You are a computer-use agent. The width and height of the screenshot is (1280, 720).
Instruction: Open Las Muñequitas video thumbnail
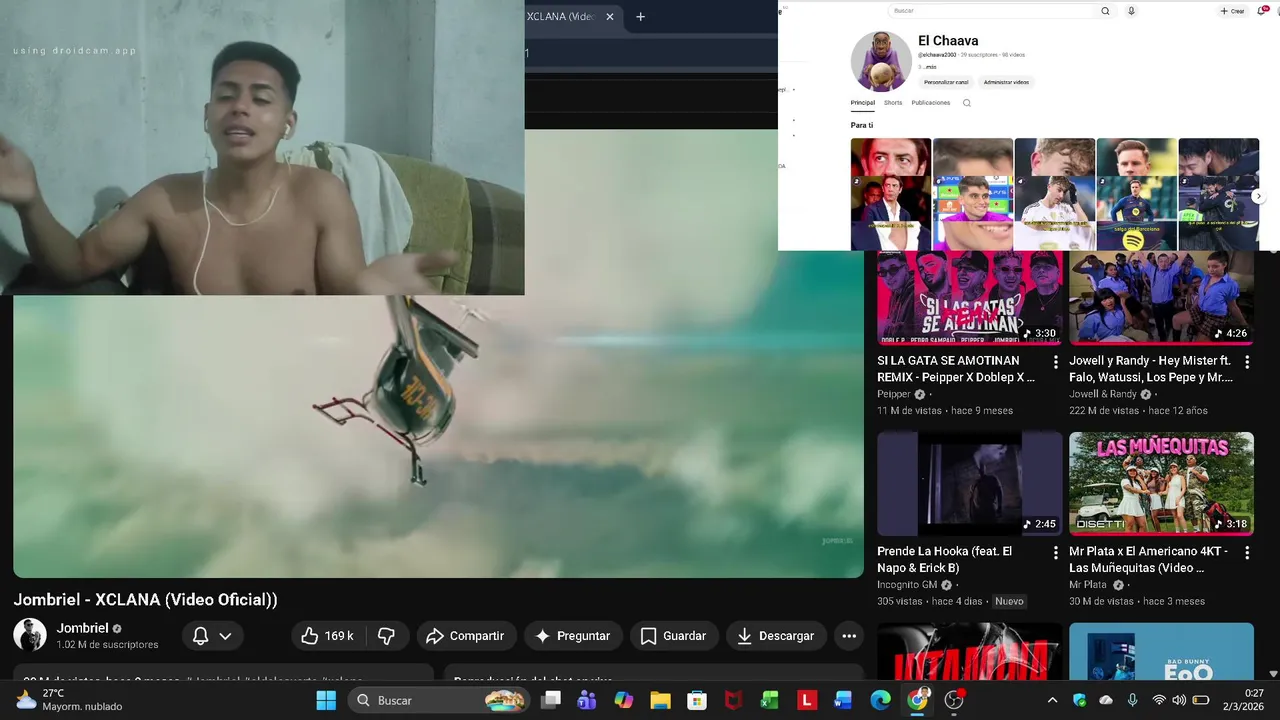pos(1161,484)
